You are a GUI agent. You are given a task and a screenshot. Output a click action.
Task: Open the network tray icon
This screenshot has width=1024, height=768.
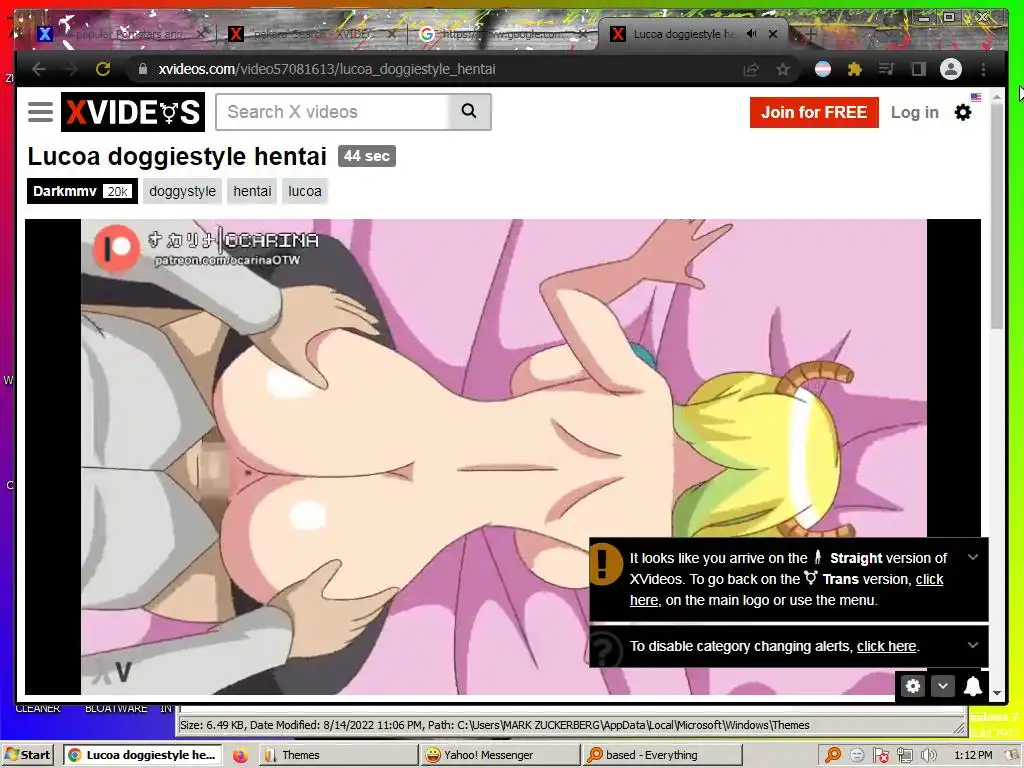click(x=905, y=755)
